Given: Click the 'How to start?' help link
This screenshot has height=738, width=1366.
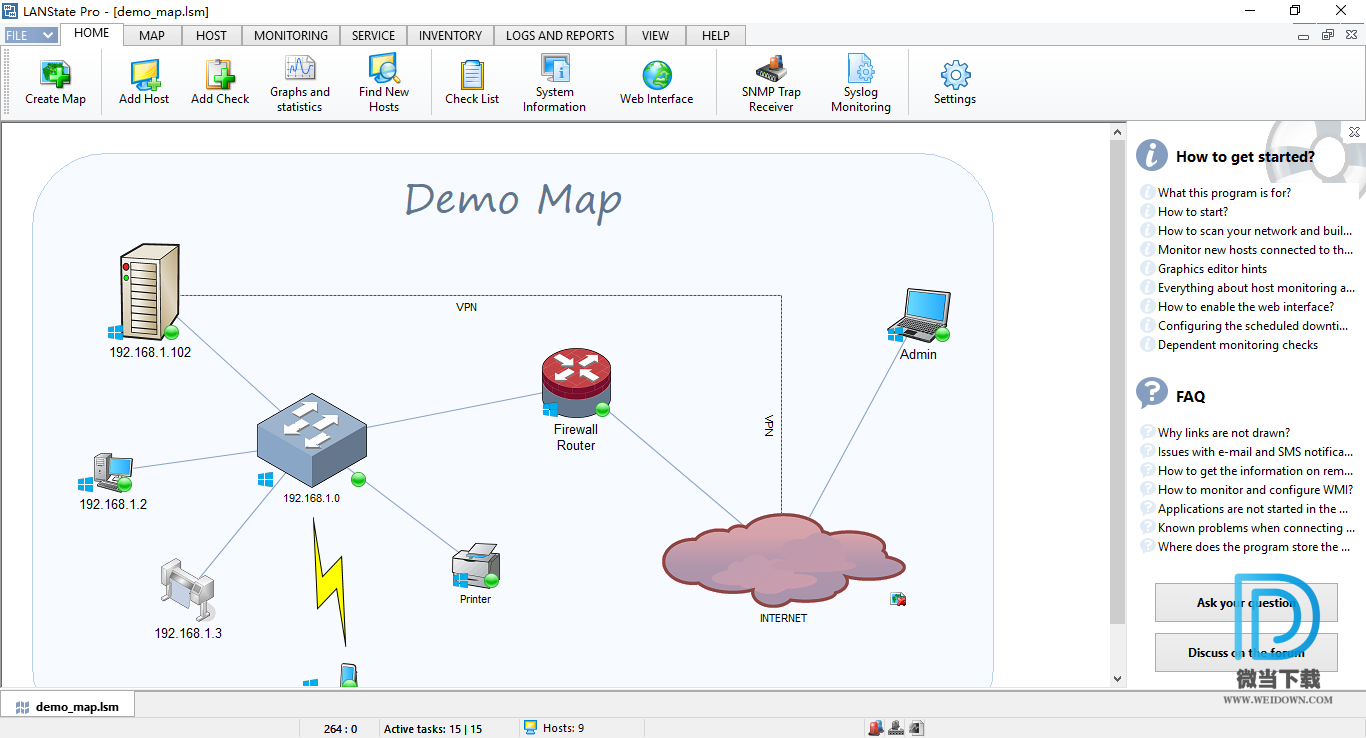Looking at the screenshot, I should tap(1192, 212).
